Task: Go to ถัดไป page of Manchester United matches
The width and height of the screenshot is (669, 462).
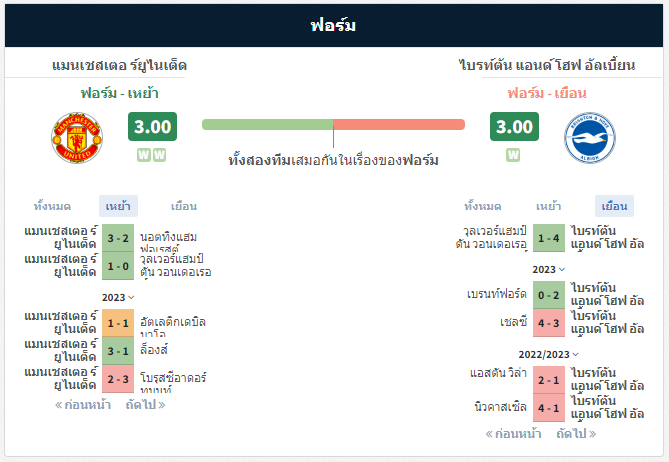Action: click(145, 404)
